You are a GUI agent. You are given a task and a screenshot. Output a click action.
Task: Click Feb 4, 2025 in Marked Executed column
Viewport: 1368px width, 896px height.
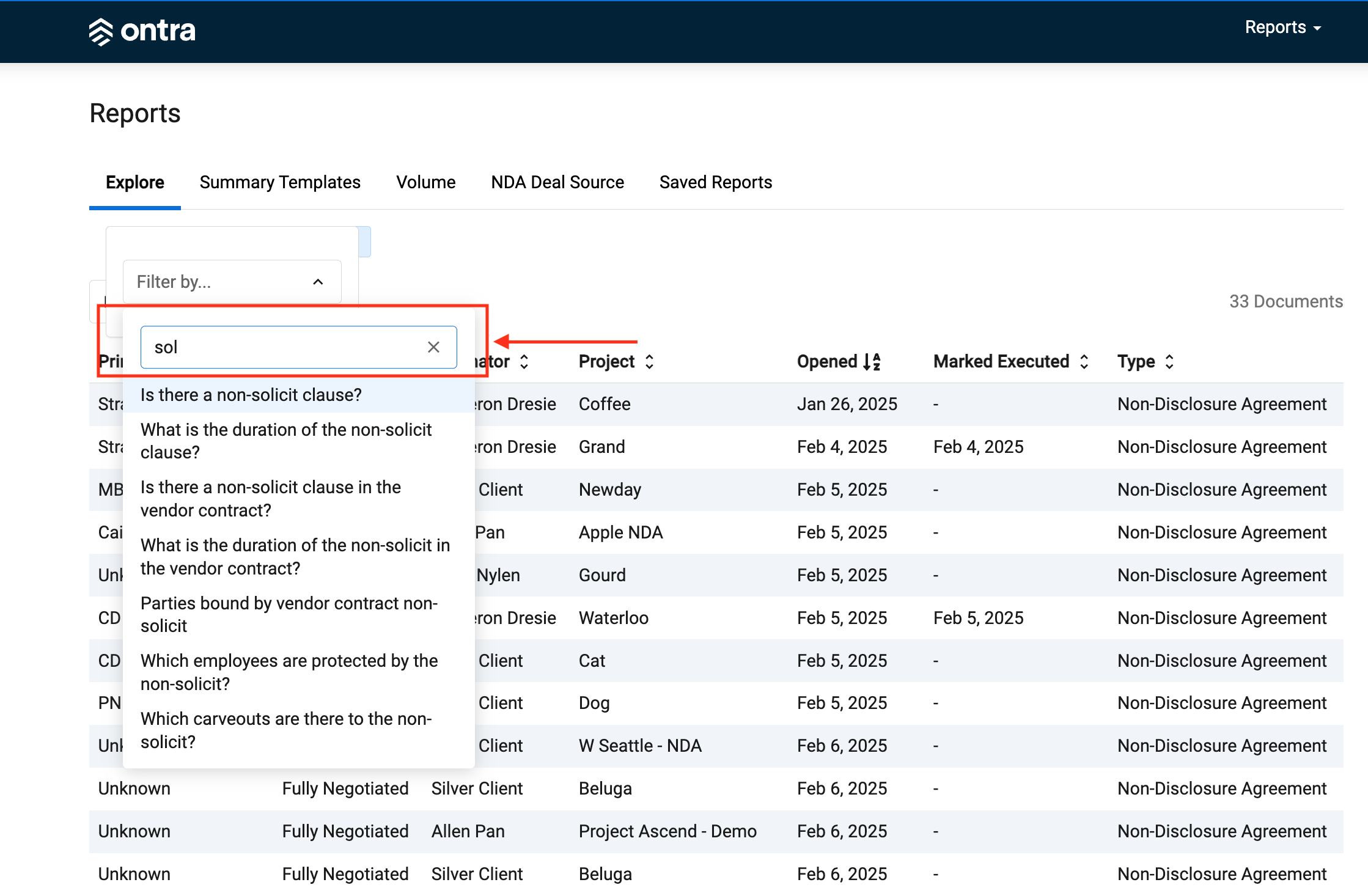978,447
